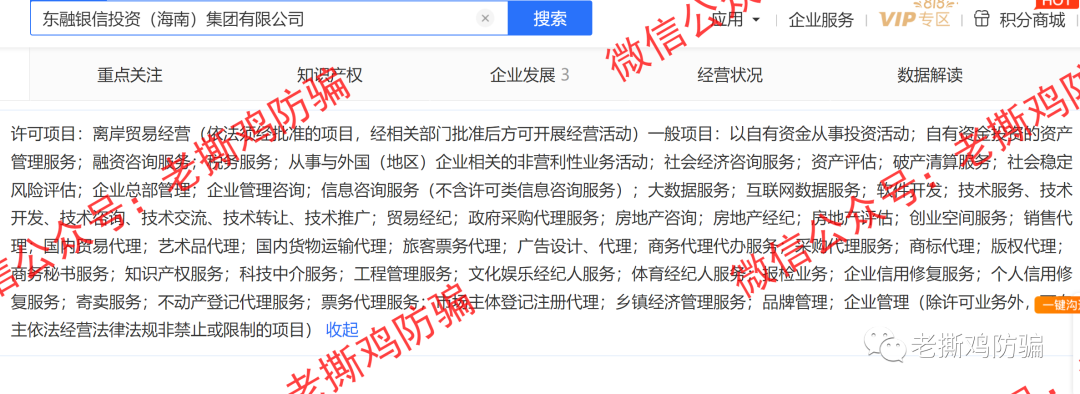Open the 应用 dropdown menu
Image resolution: width=1080 pixels, height=394 pixels.
[736, 19]
